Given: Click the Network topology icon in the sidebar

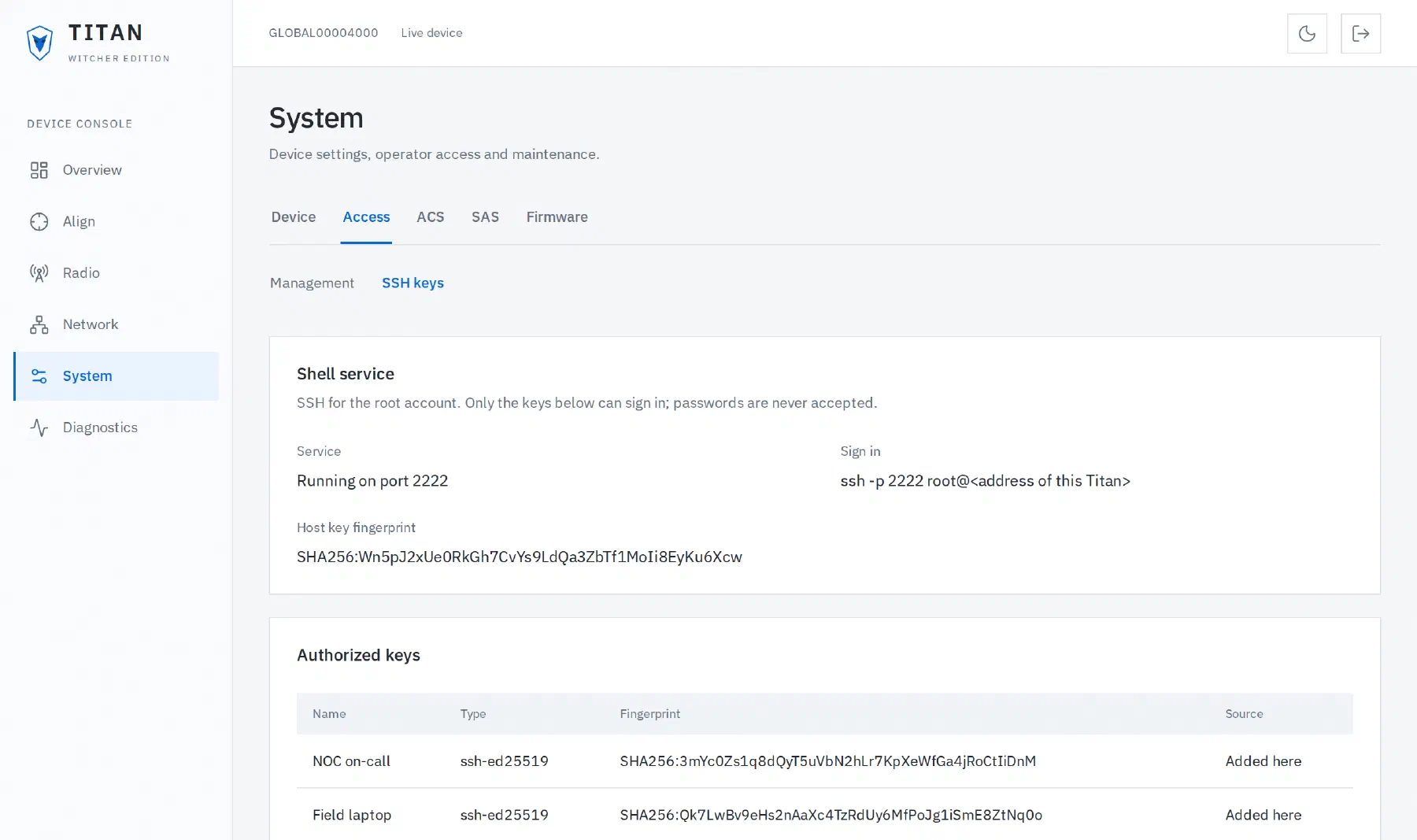Looking at the screenshot, I should click(39, 324).
